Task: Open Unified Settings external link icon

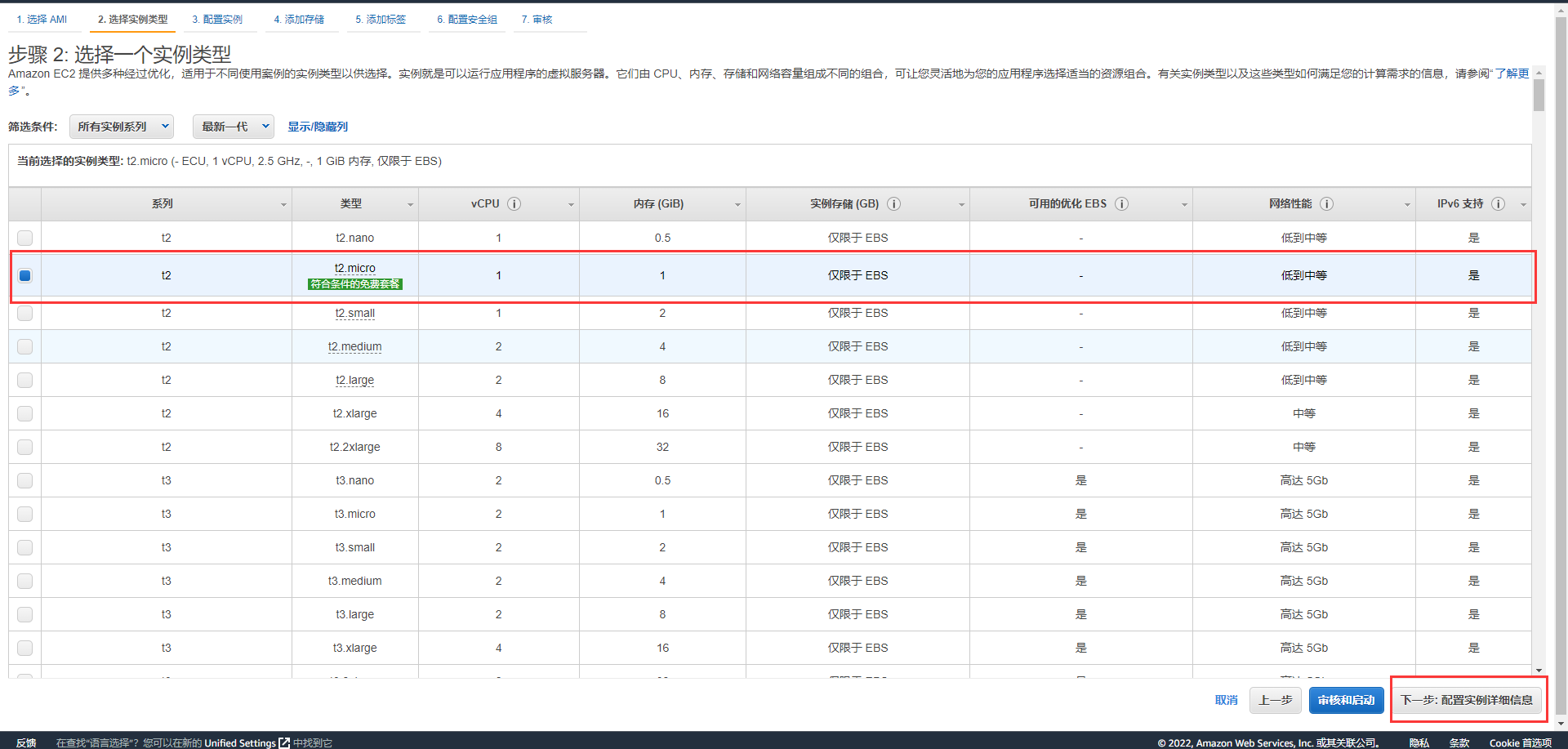Action: coord(284,742)
